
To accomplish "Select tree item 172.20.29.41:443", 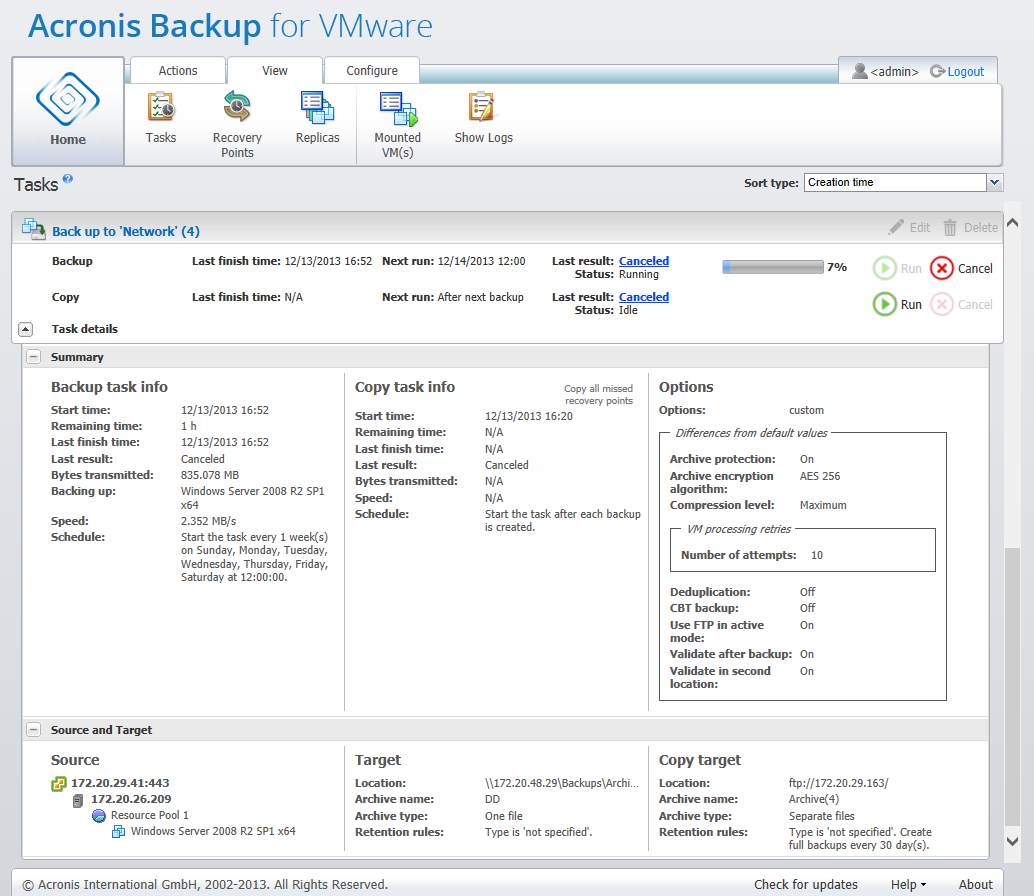I will tap(120, 783).
